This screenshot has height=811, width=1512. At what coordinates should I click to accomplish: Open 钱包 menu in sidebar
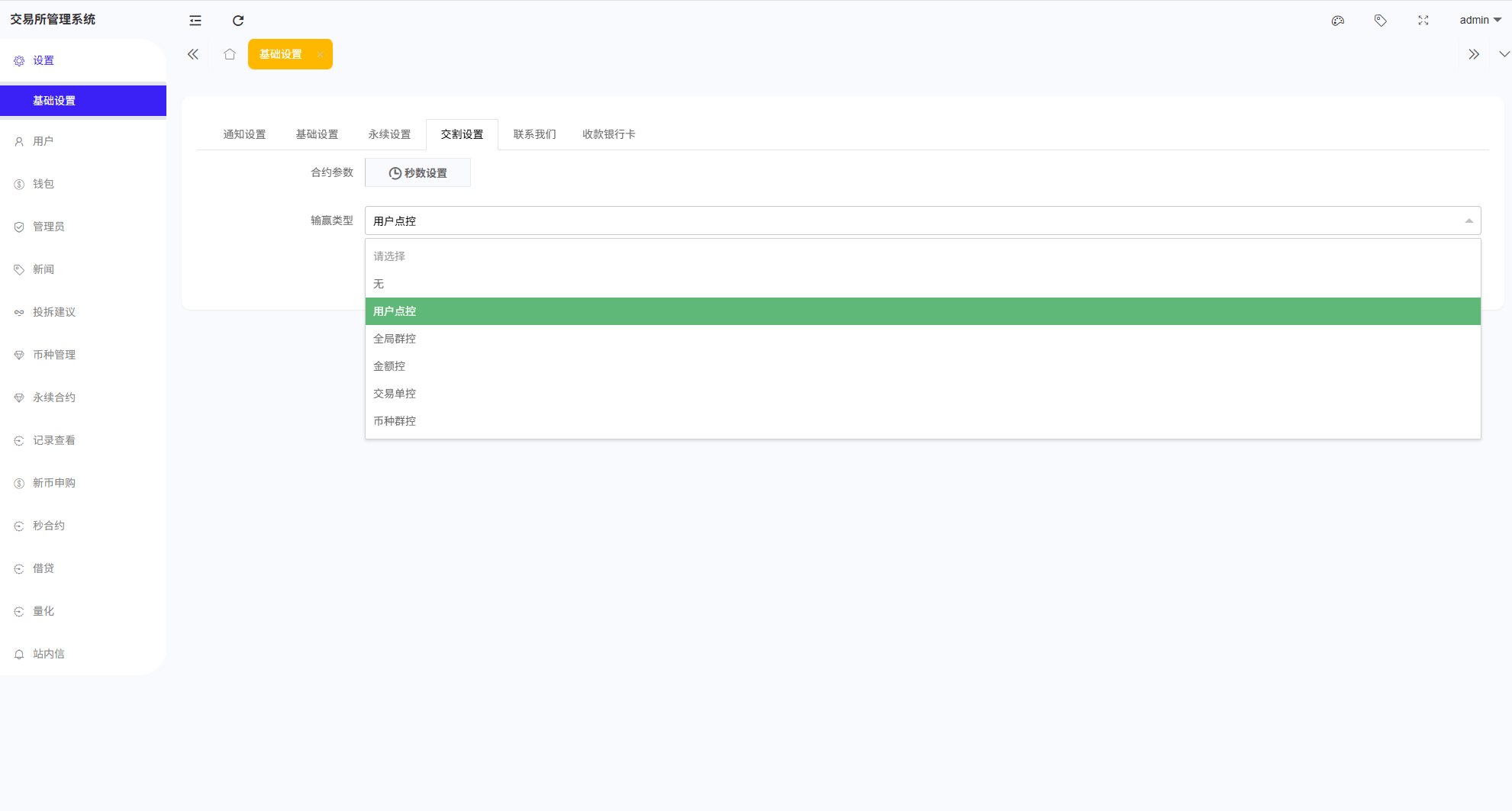click(44, 184)
